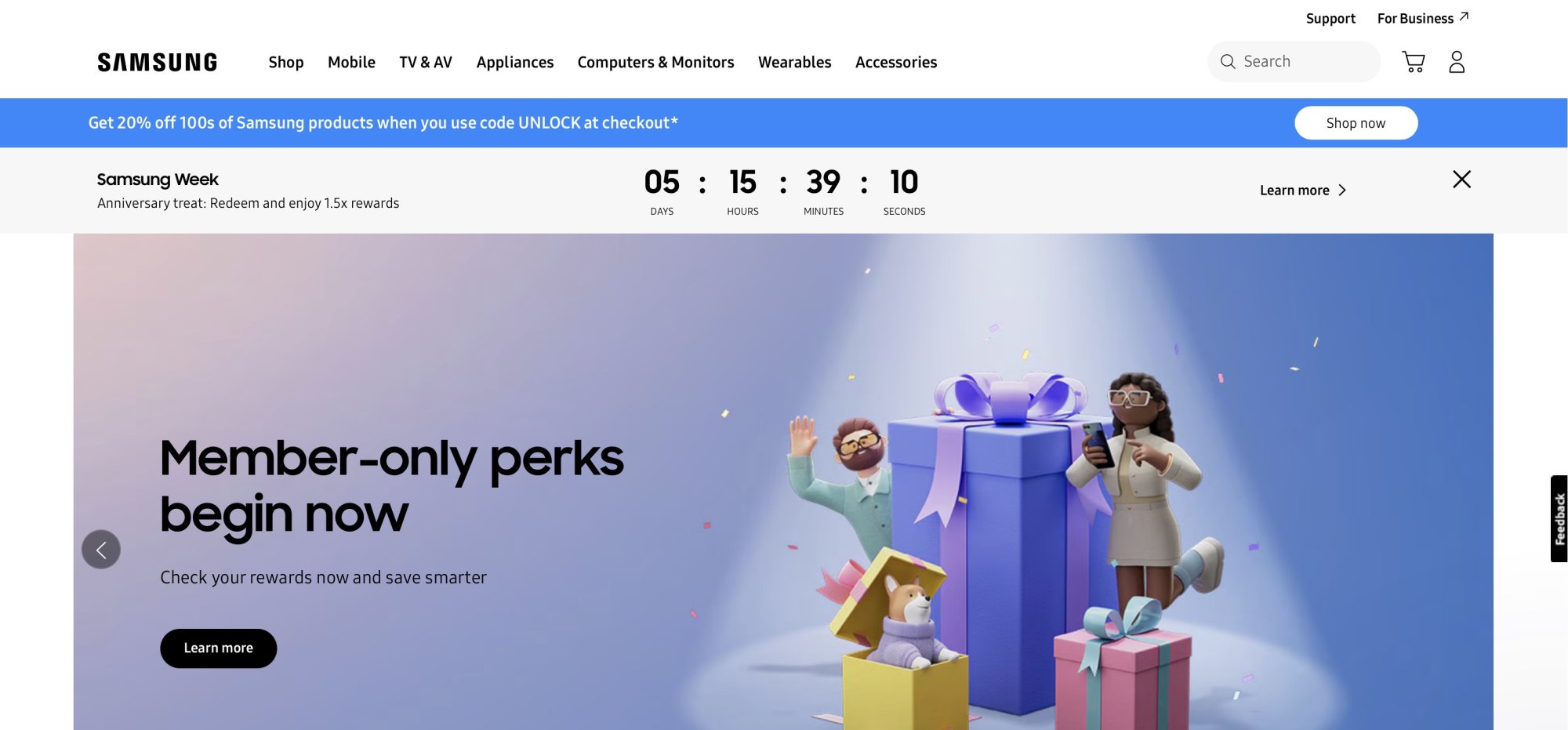Image resolution: width=1568 pixels, height=730 pixels.
Task: Close the Samsung Week countdown banner
Action: [x=1461, y=180]
